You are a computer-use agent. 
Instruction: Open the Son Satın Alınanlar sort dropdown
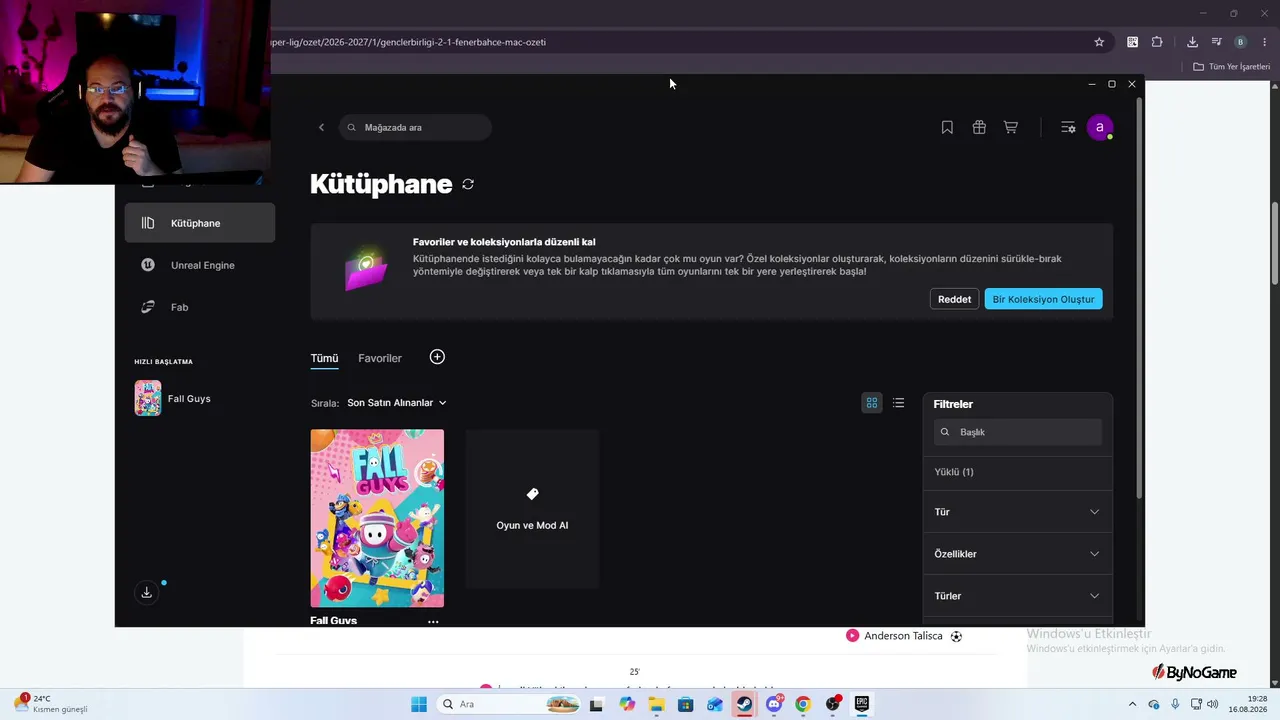[x=397, y=403]
